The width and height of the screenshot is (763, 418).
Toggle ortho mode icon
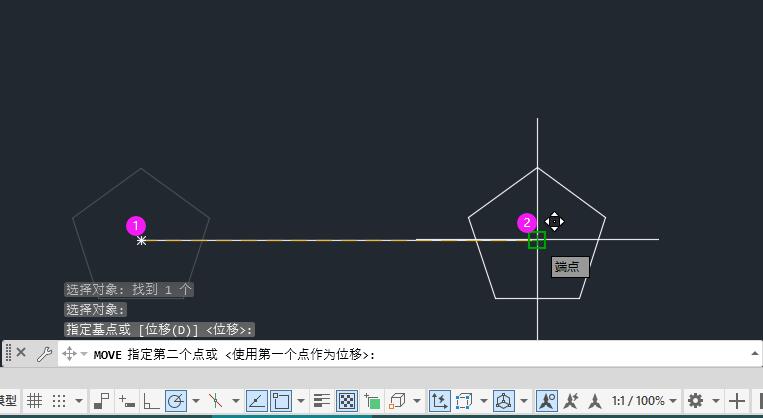click(151, 401)
